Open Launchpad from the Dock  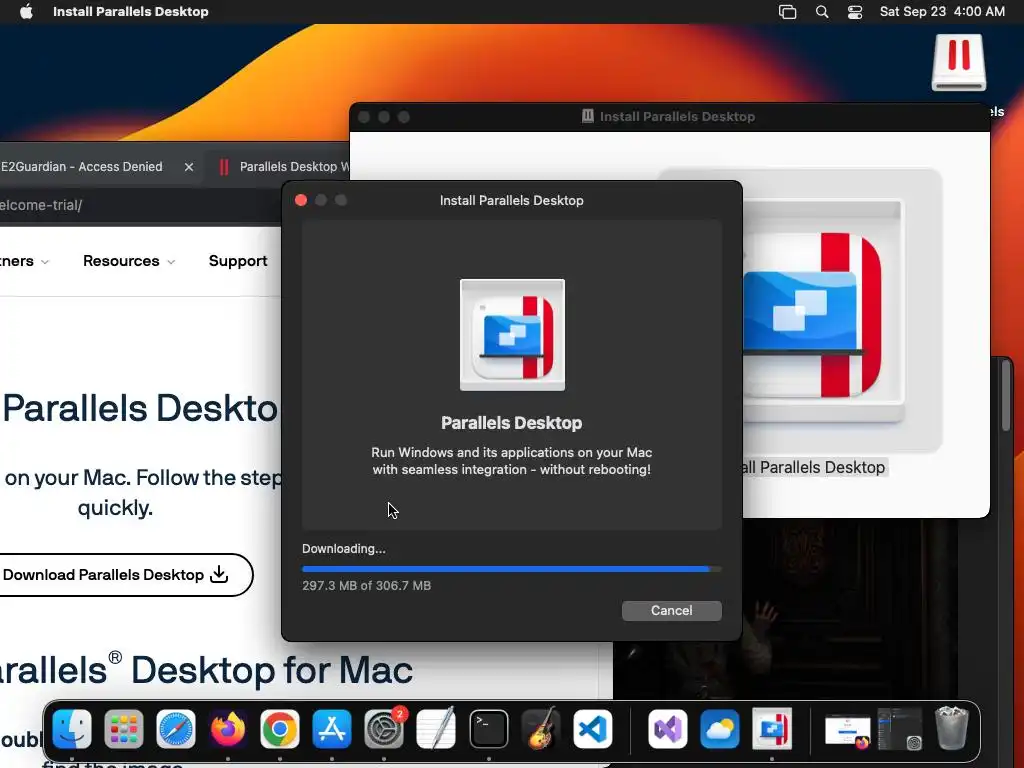point(123,729)
